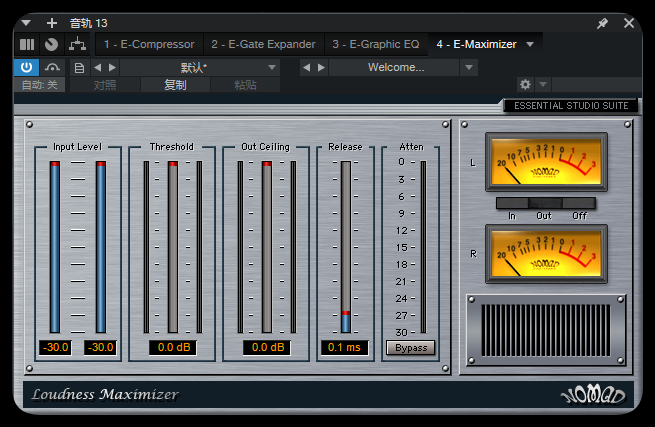Image resolution: width=655 pixels, height=427 pixels.
Task: Click the 0.1 ms release value
Action: point(345,348)
